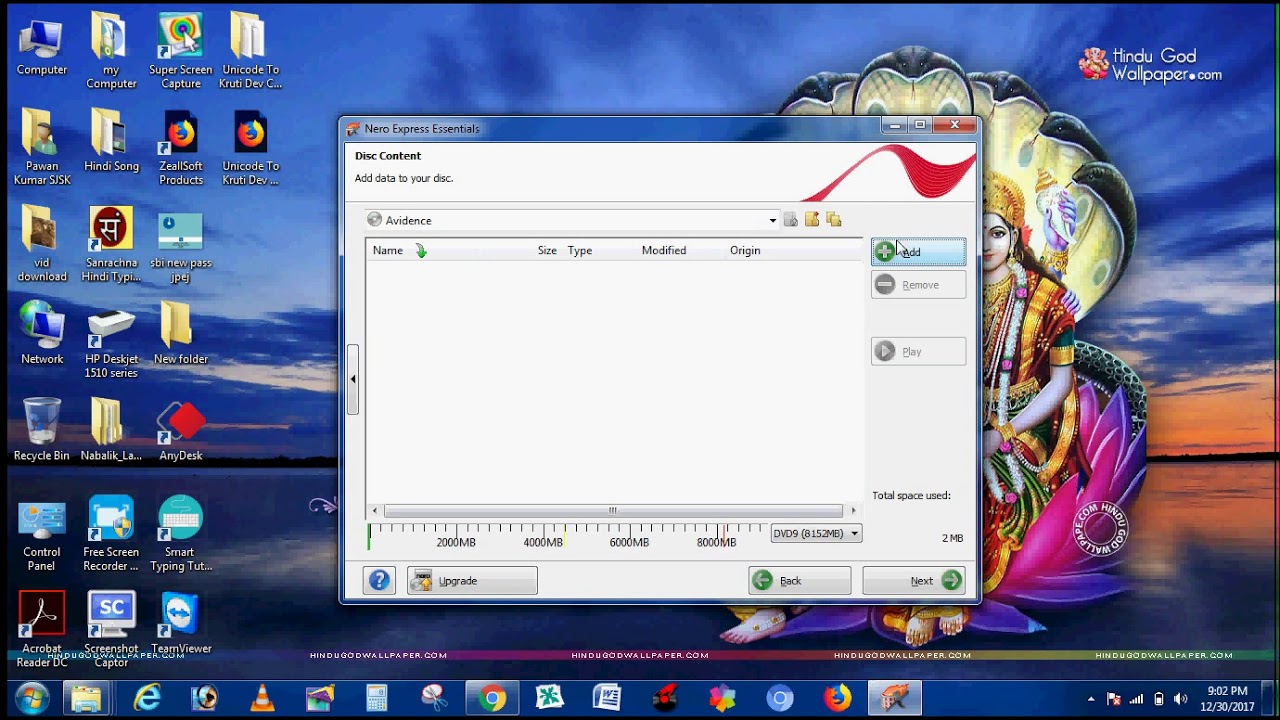Image resolution: width=1280 pixels, height=720 pixels.
Task: Click the Next button
Action: [x=913, y=580]
